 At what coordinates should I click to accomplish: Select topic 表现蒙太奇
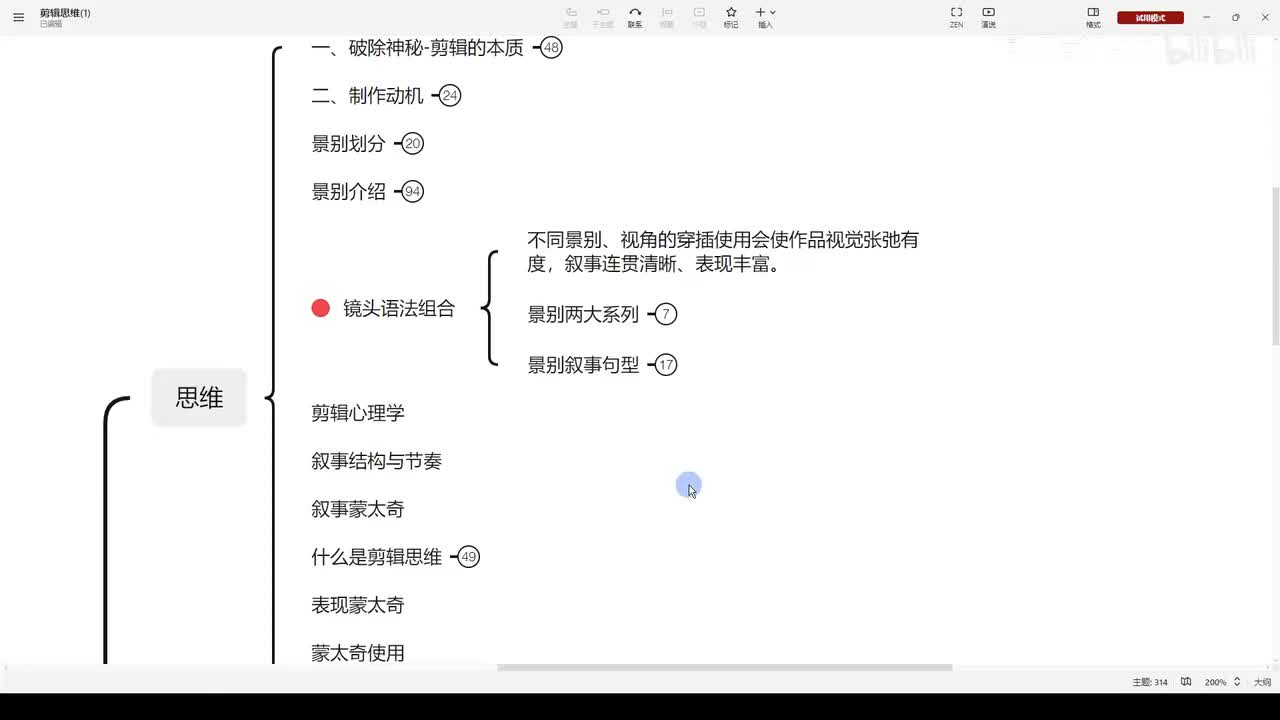(358, 605)
